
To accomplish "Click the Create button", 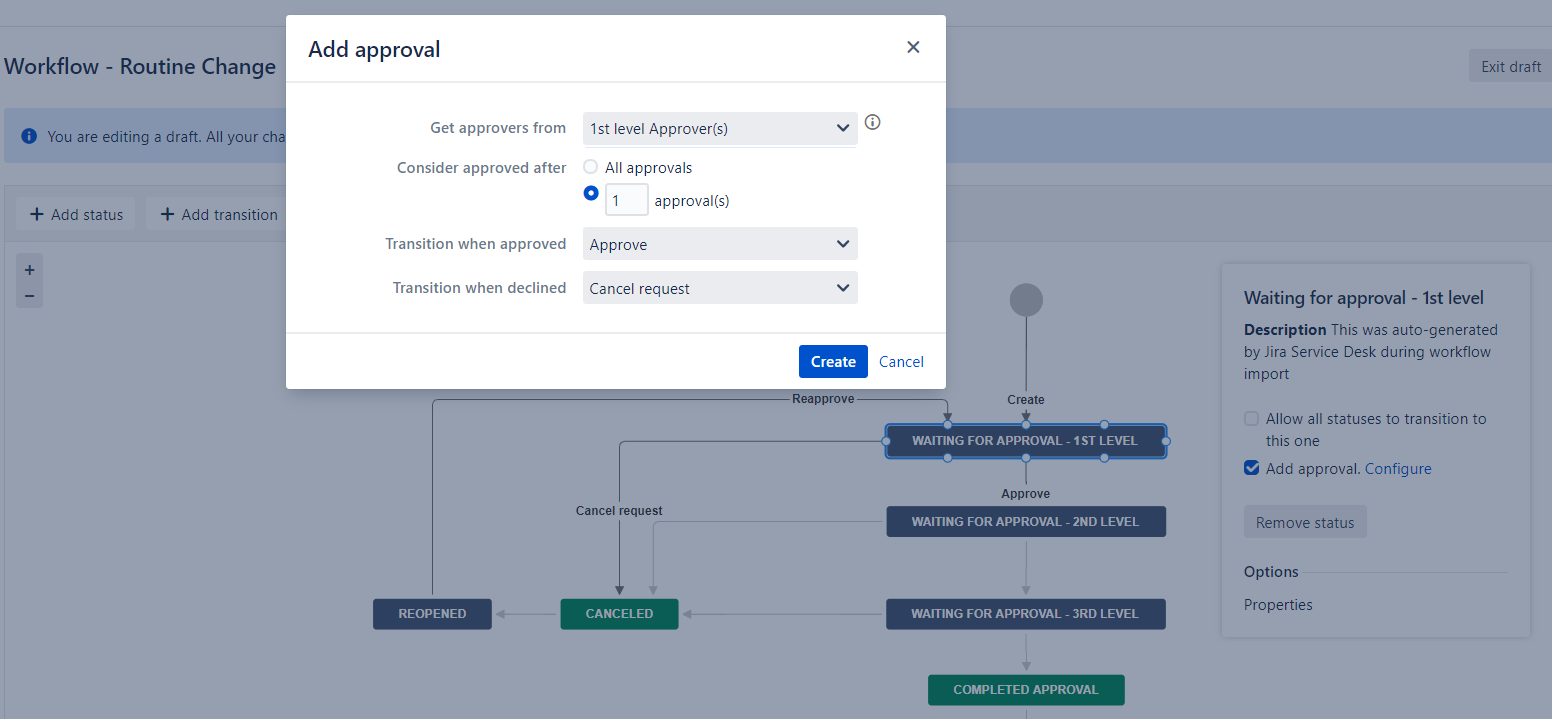I will [833, 362].
